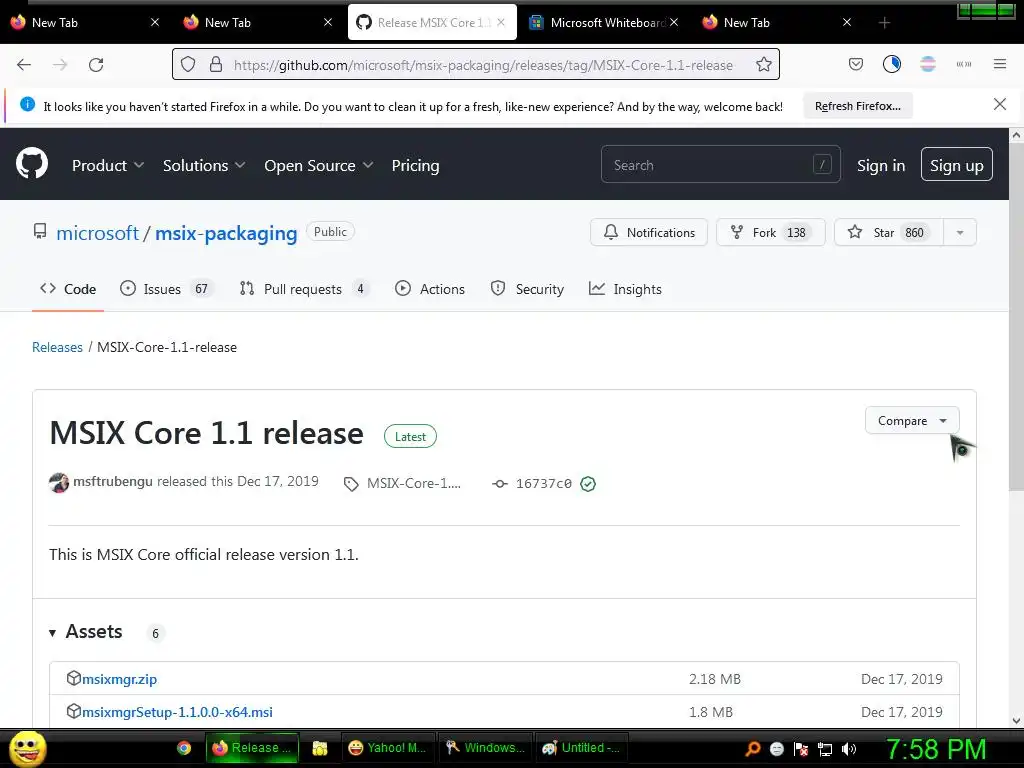
Task: Focus the GitHub search field
Action: 720,165
